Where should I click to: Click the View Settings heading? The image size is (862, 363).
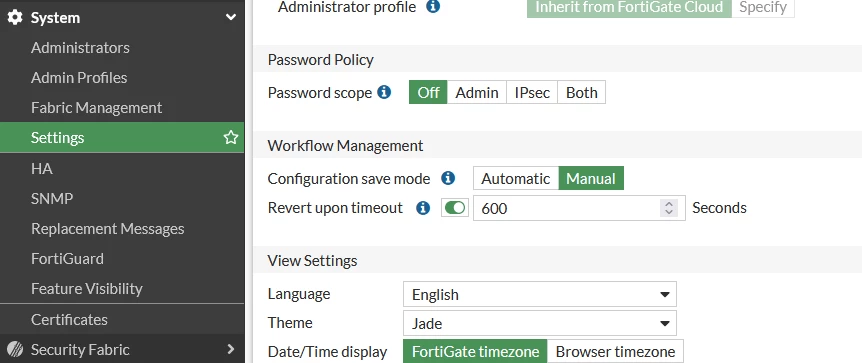click(312, 260)
